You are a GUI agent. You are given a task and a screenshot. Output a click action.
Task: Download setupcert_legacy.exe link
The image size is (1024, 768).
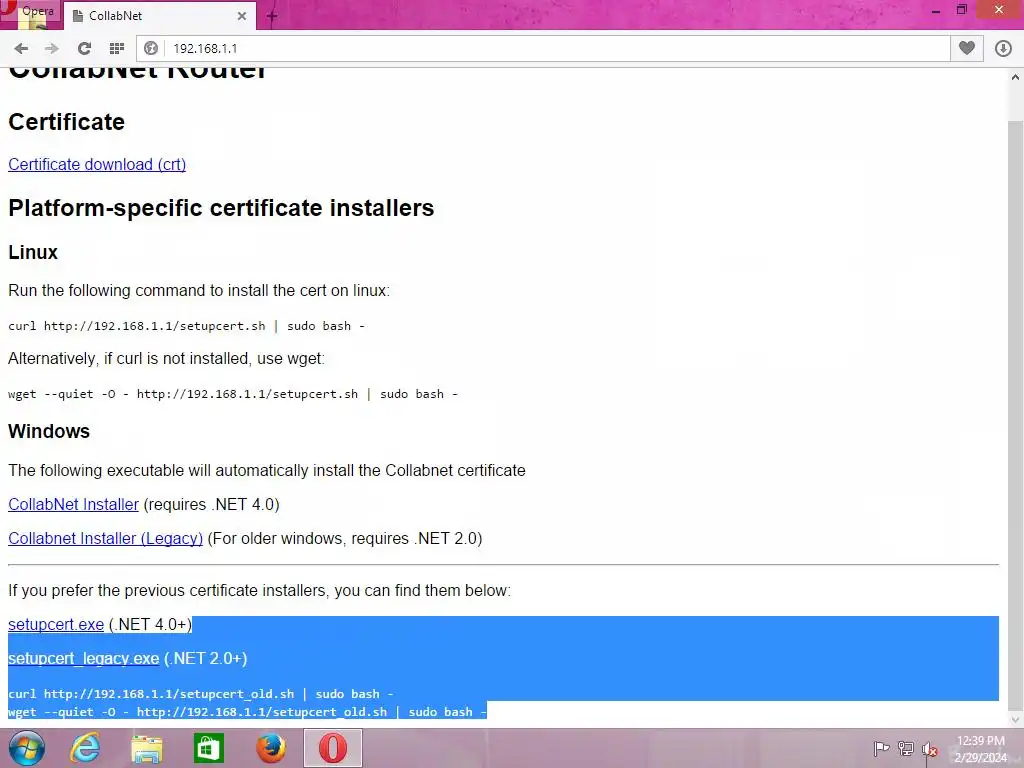tap(83, 659)
